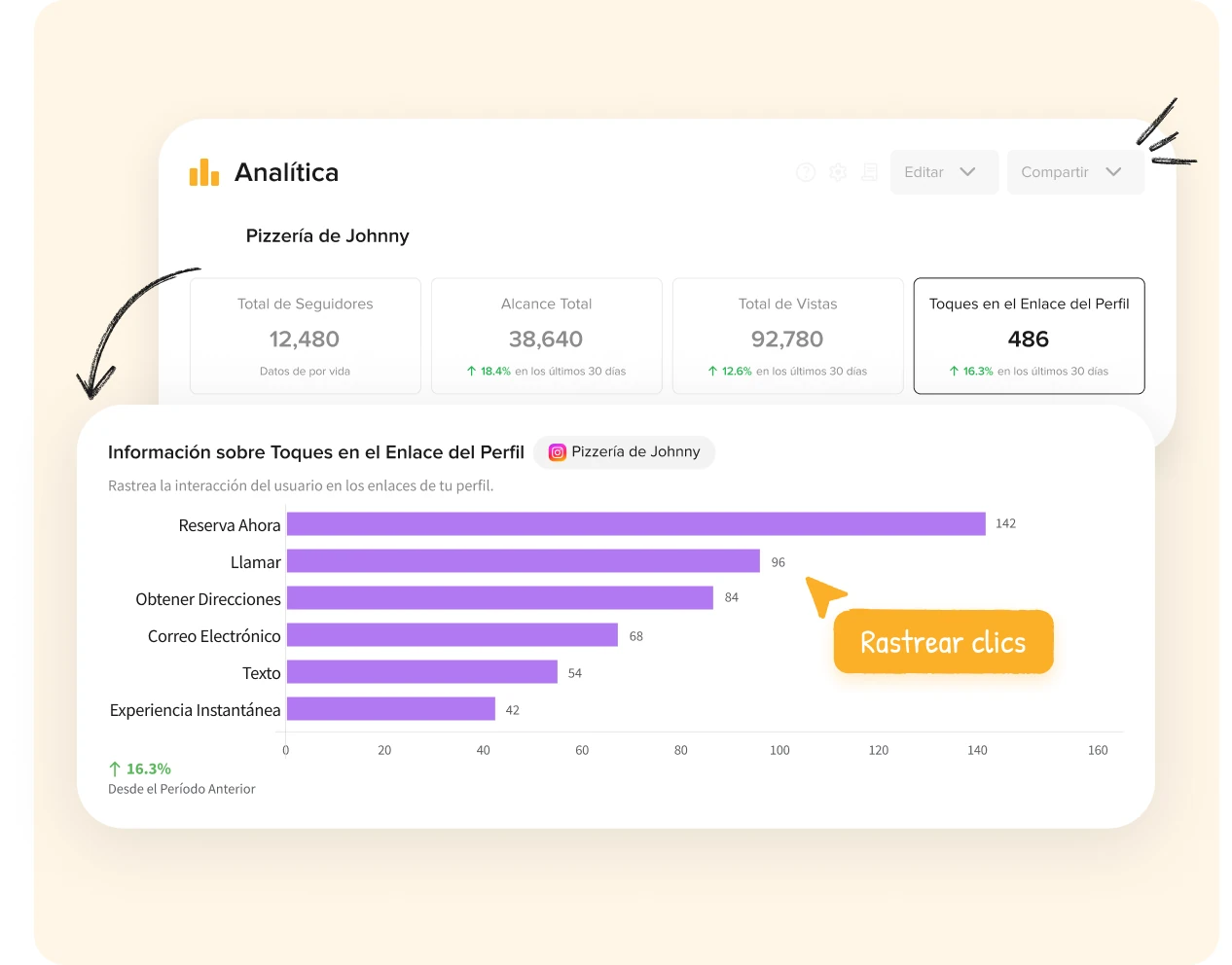Click the 12.6% growth indicator
This screenshot has width=1232, height=965.
(730, 372)
